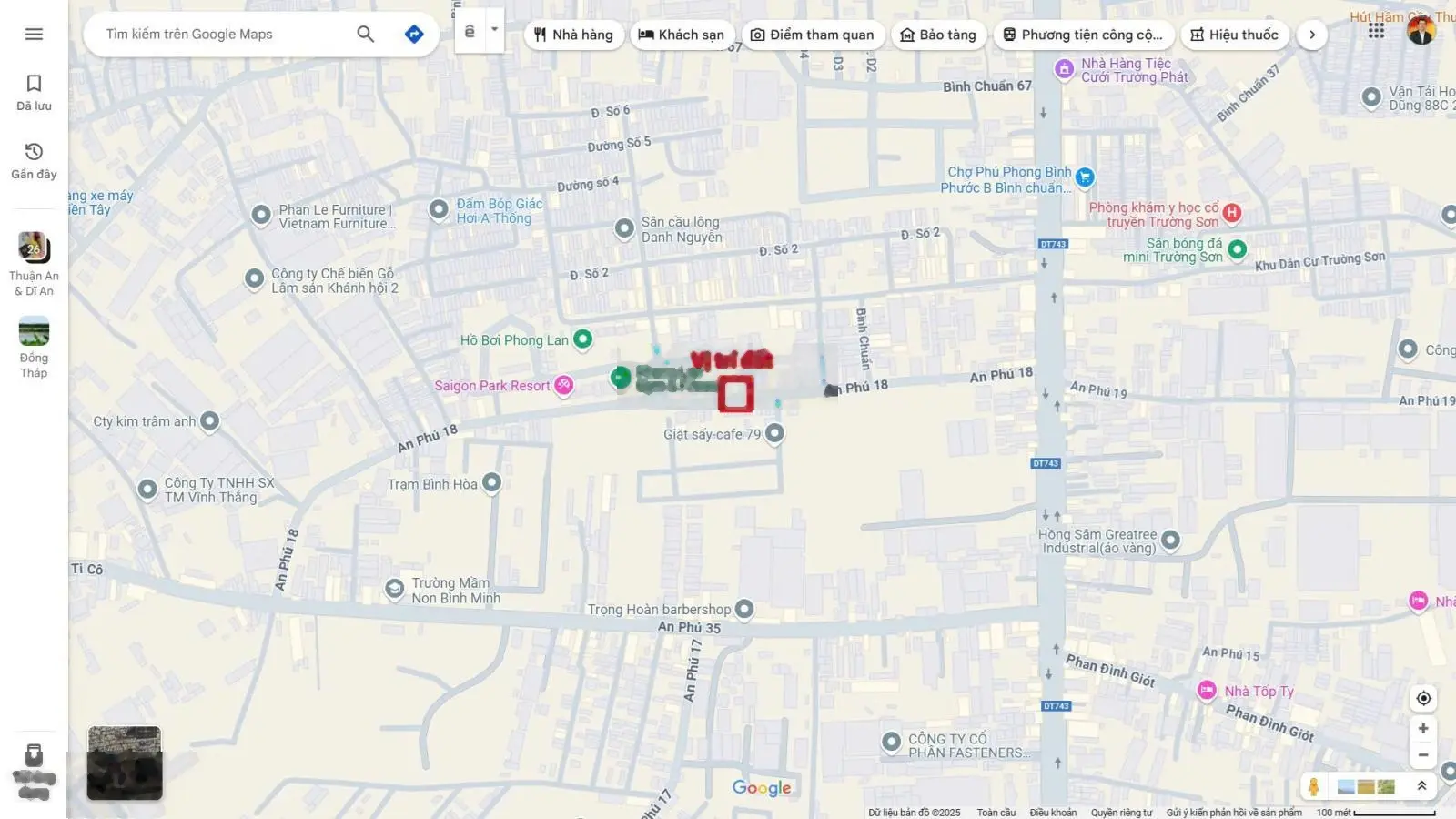The height and width of the screenshot is (819, 1456).
Task: Open the Đã lưu saved places
Action: coord(34,93)
